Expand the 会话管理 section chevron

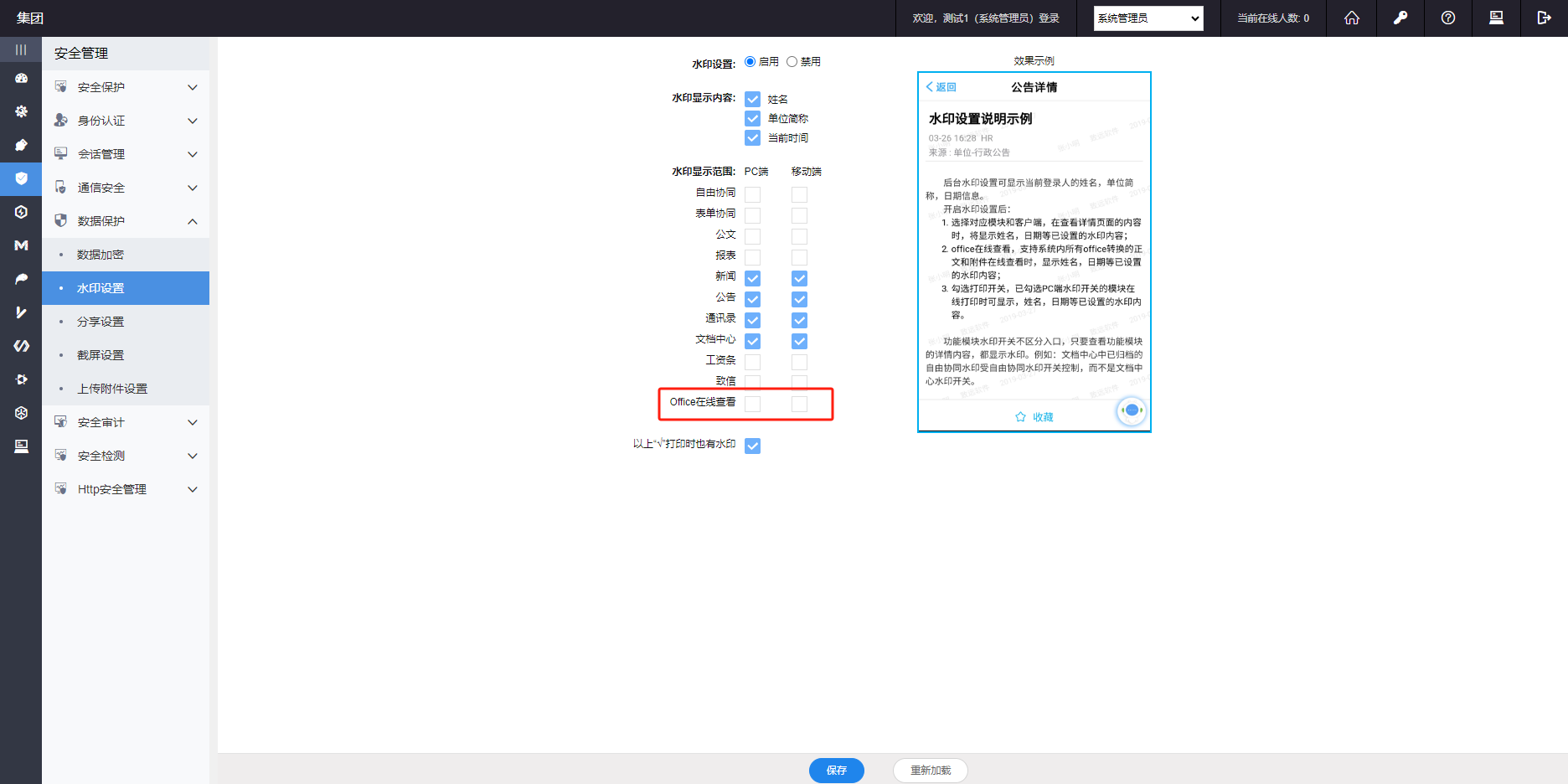click(x=193, y=154)
